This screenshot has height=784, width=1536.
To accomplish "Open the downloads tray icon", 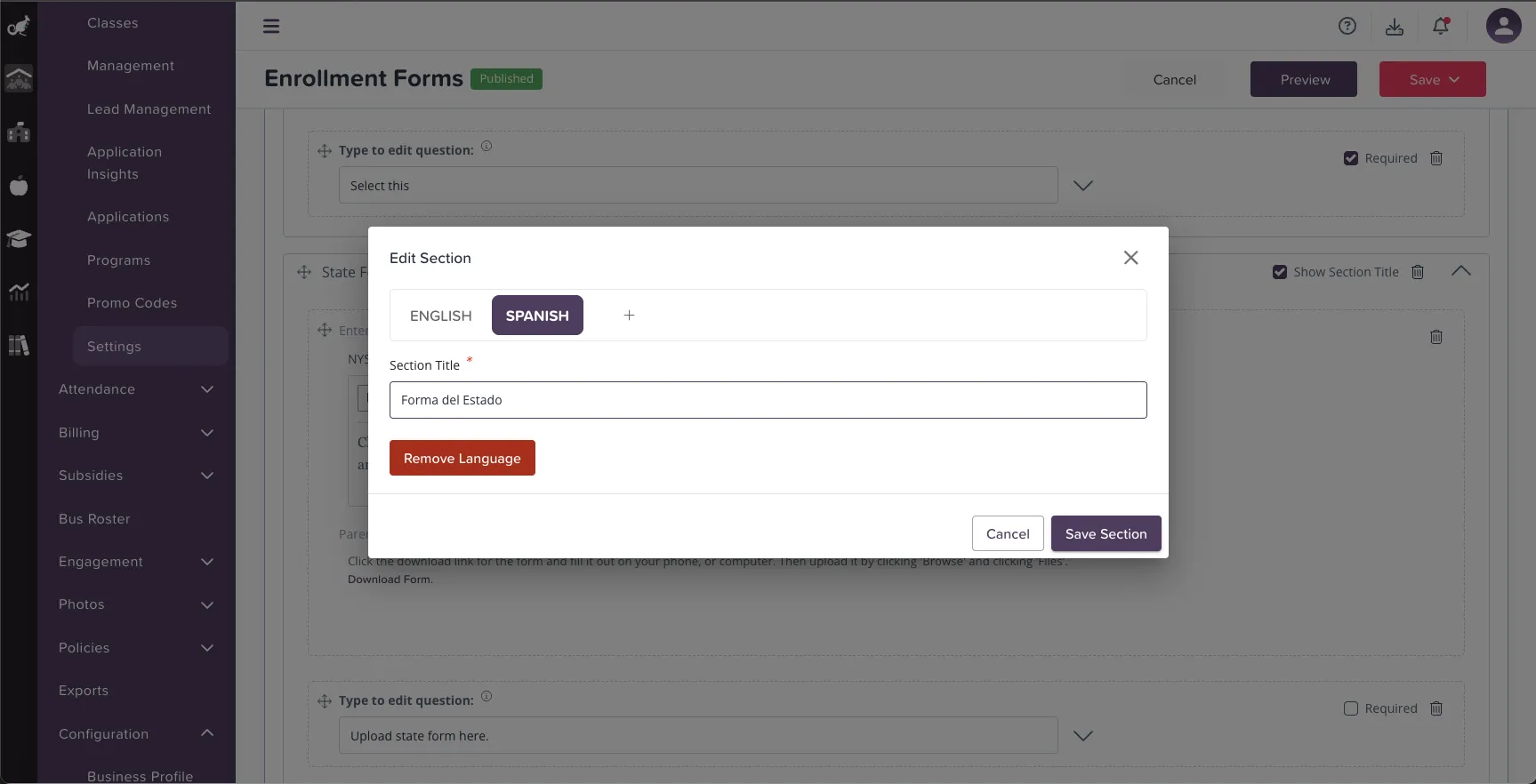I will coord(1395,27).
